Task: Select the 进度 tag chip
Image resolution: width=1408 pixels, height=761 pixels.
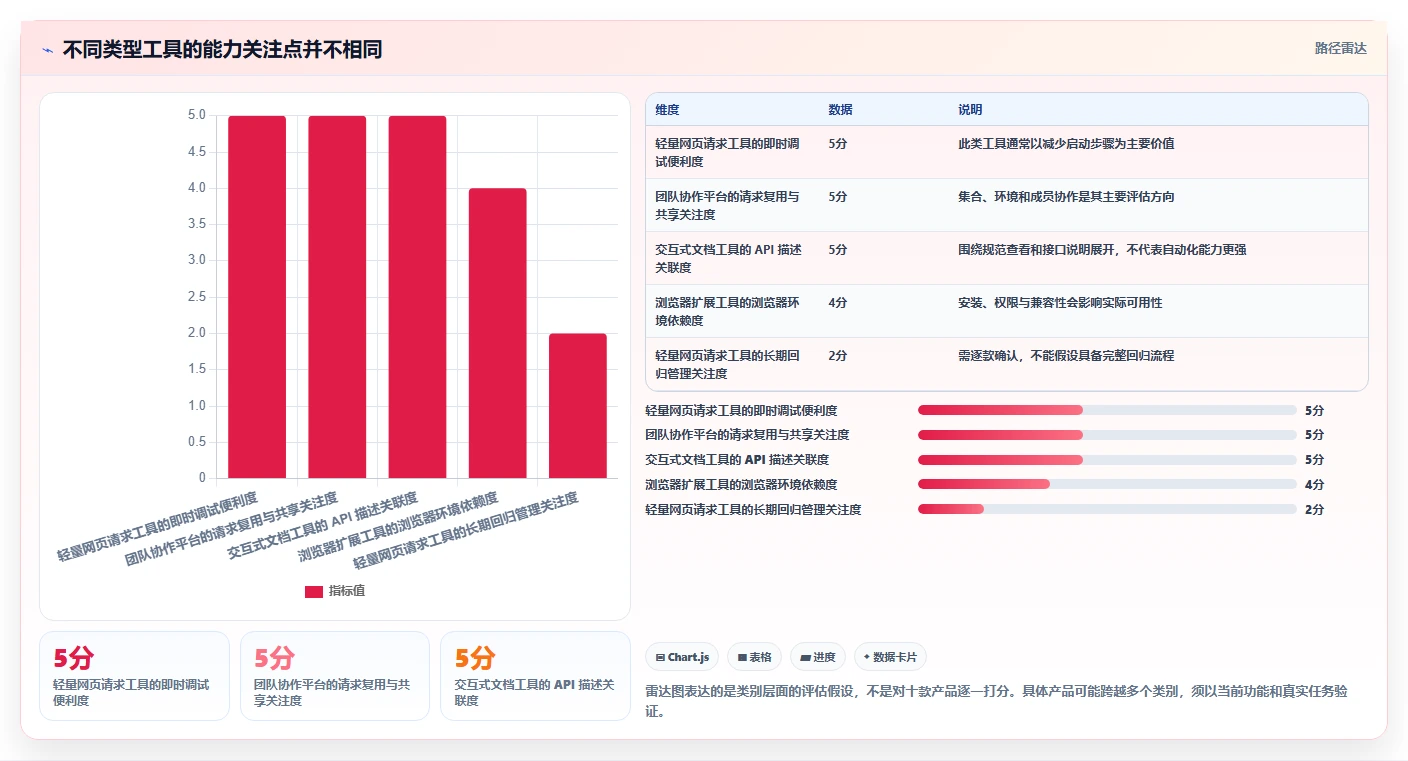Action: 817,657
